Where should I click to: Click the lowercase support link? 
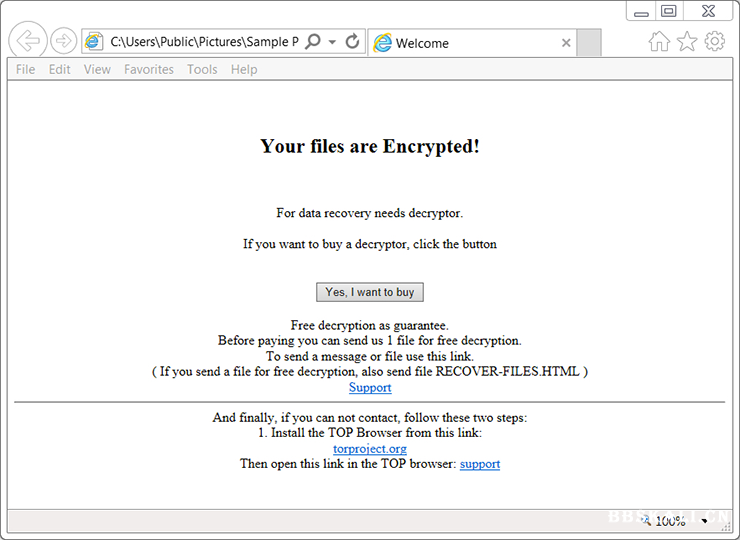pyautogui.click(x=480, y=464)
